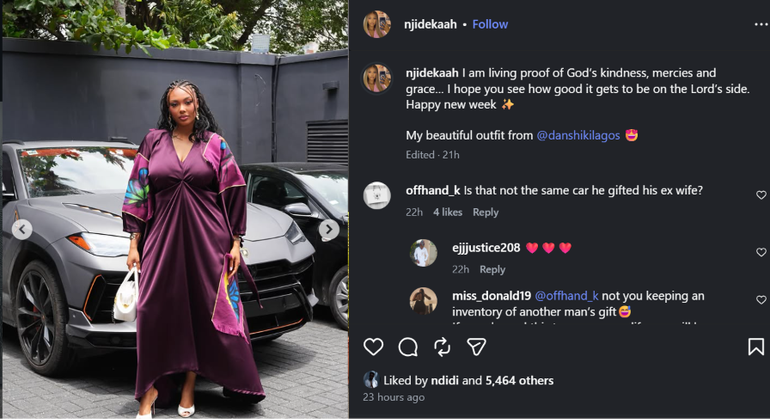Open njidekaah profile avatar in header
Viewport: 770px width, 419px height.
click(377, 24)
